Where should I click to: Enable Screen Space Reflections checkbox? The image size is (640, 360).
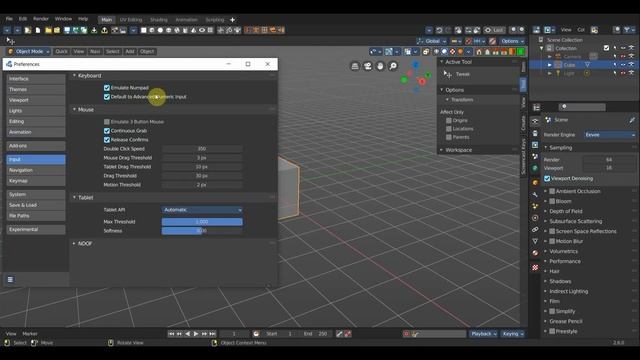[x=552, y=231]
